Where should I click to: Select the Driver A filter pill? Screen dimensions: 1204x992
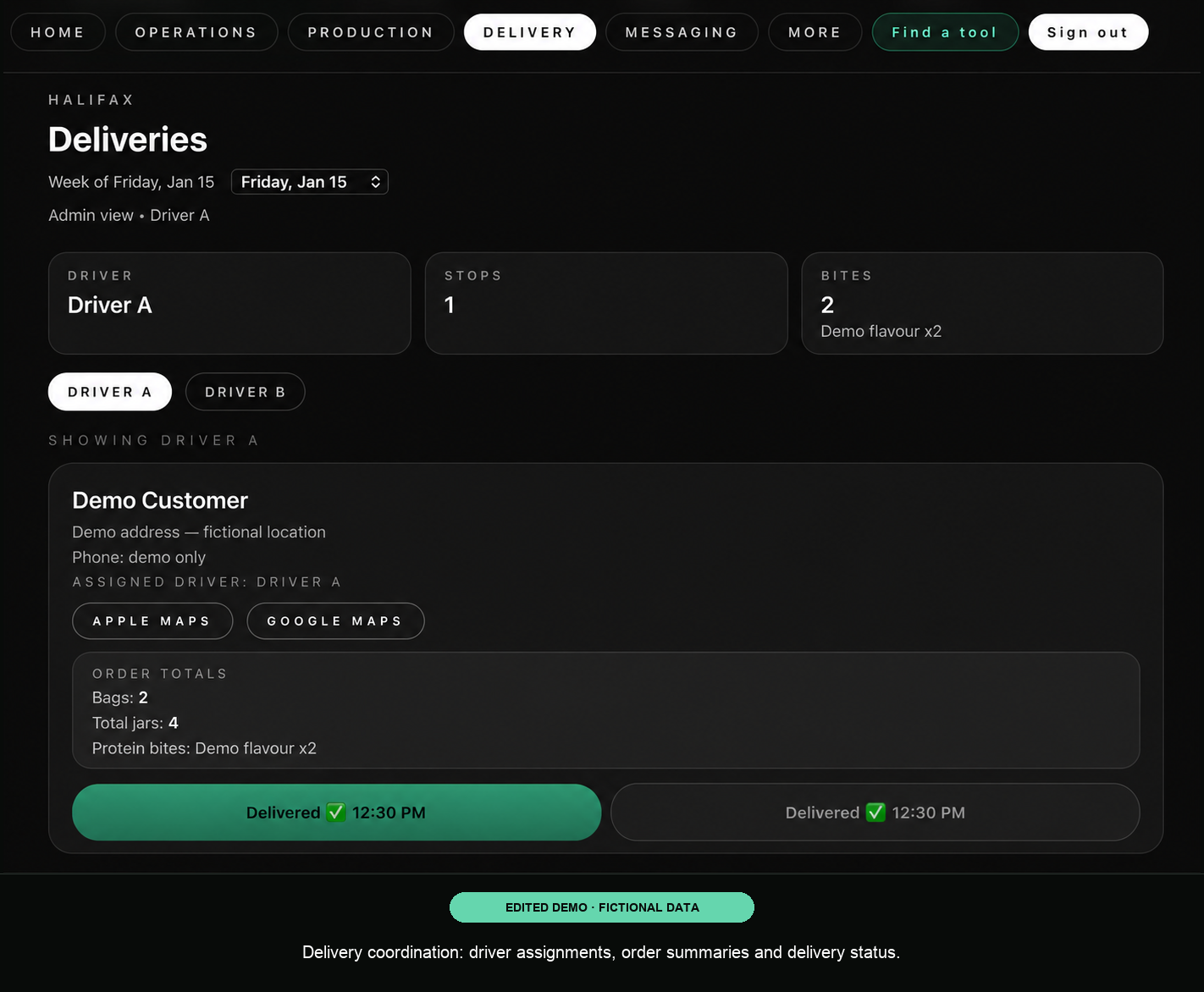[x=110, y=392]
